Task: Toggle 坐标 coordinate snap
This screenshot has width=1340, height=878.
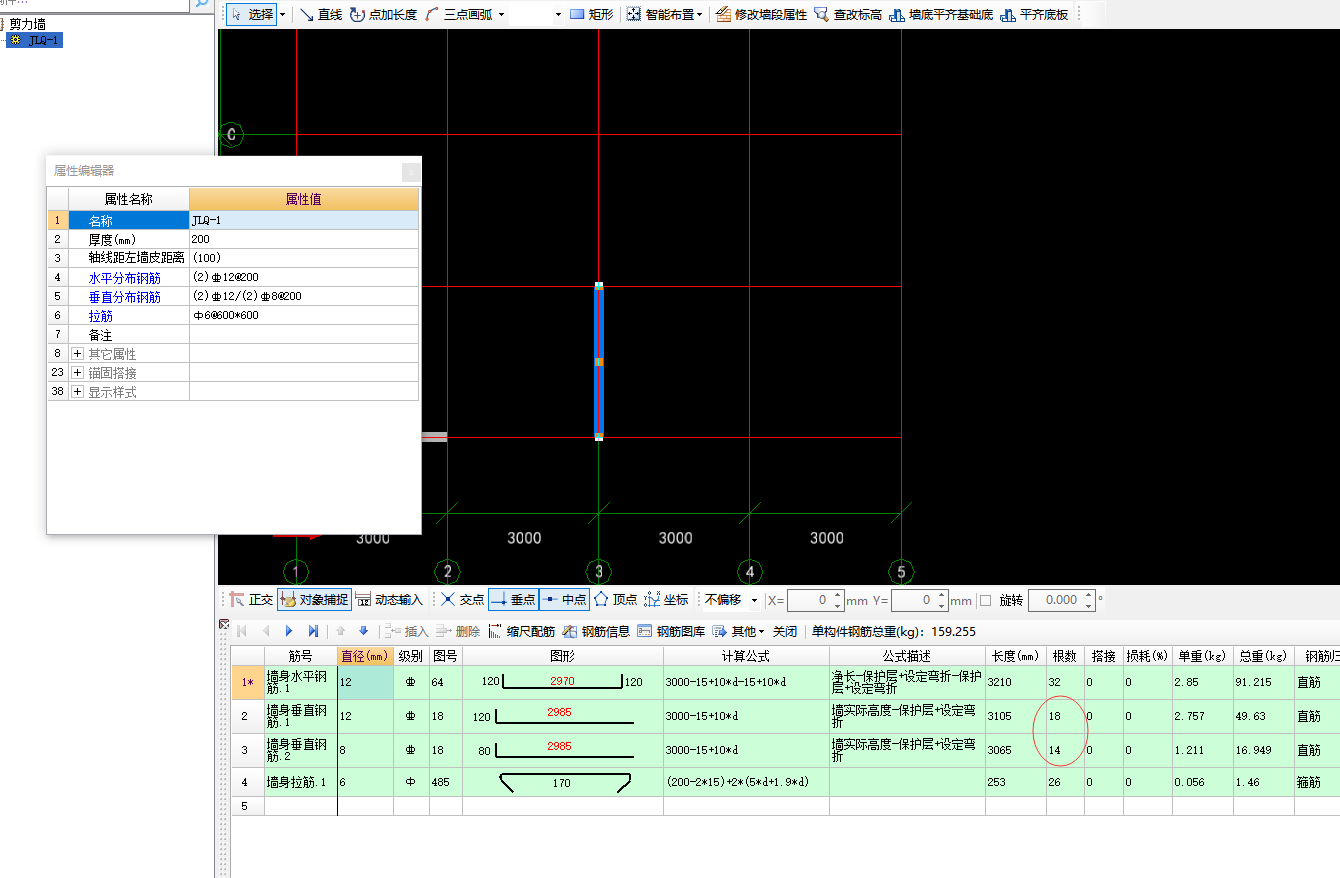Action: (667, 600)
